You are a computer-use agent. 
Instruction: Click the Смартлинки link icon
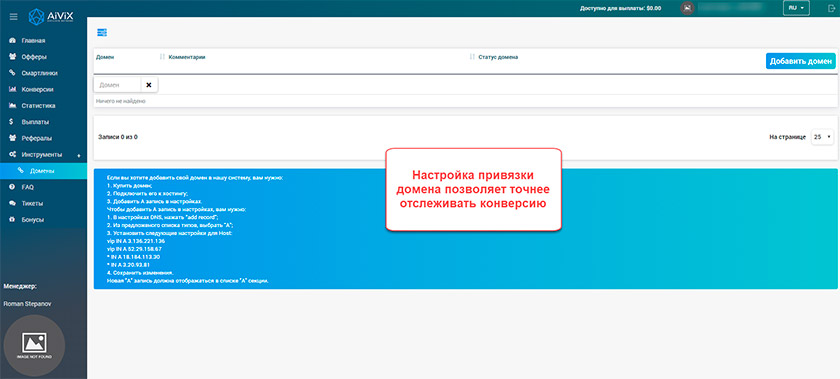point(12,73)
